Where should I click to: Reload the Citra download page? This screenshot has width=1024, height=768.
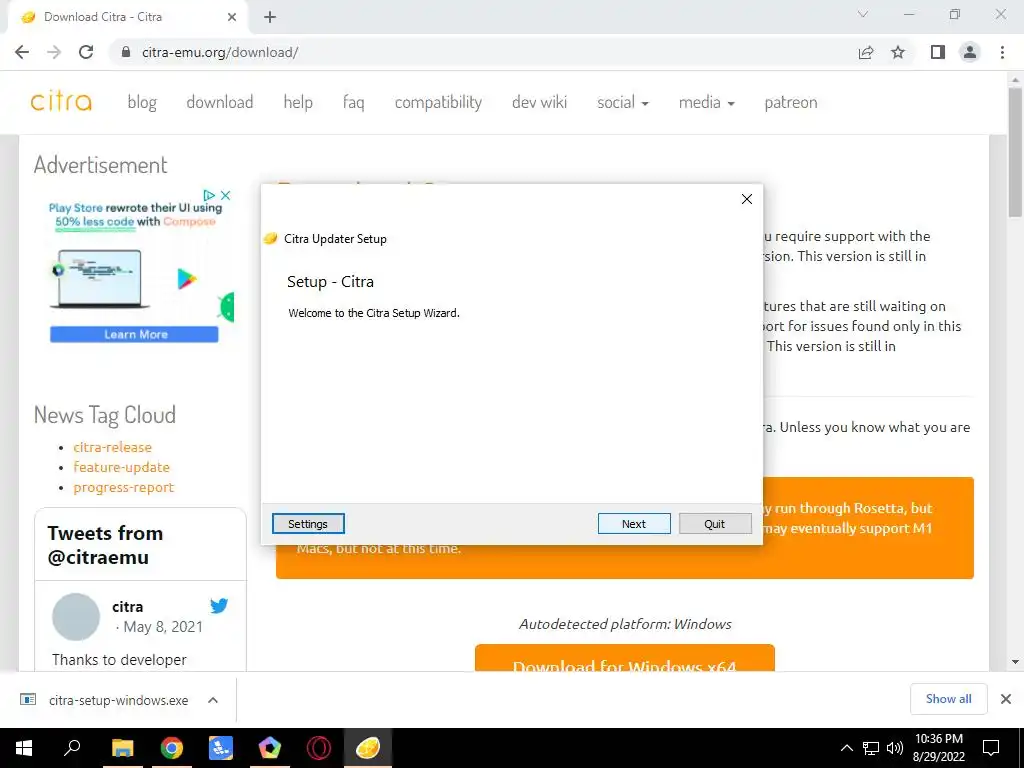tap(86, 52)
